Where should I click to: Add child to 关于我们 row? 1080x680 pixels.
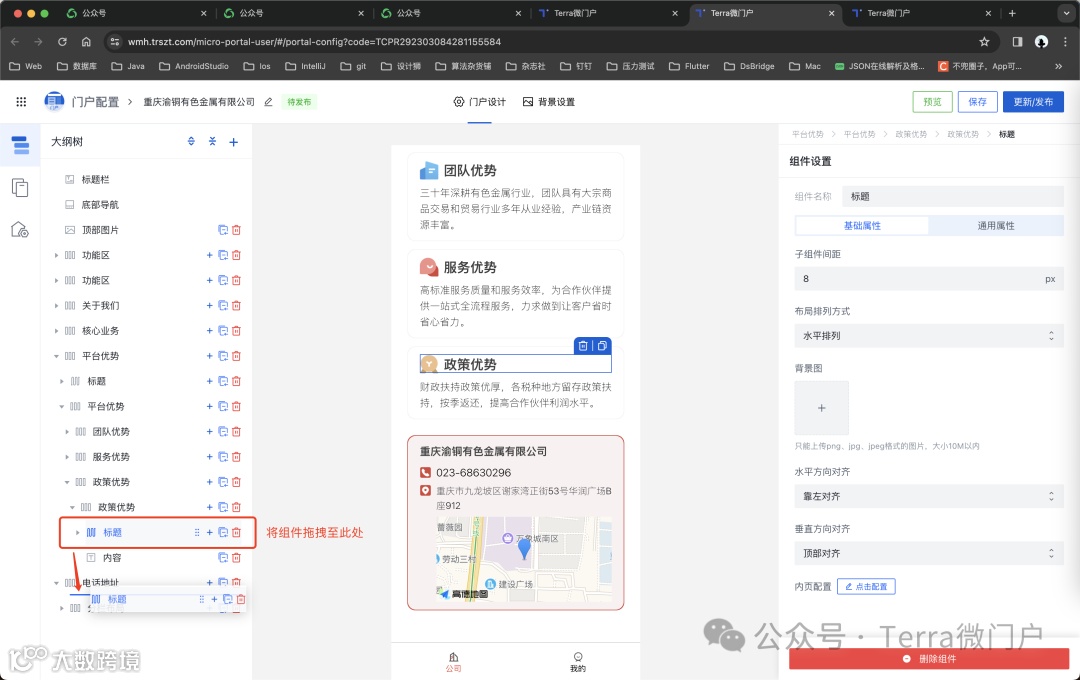tap(209, 306)
